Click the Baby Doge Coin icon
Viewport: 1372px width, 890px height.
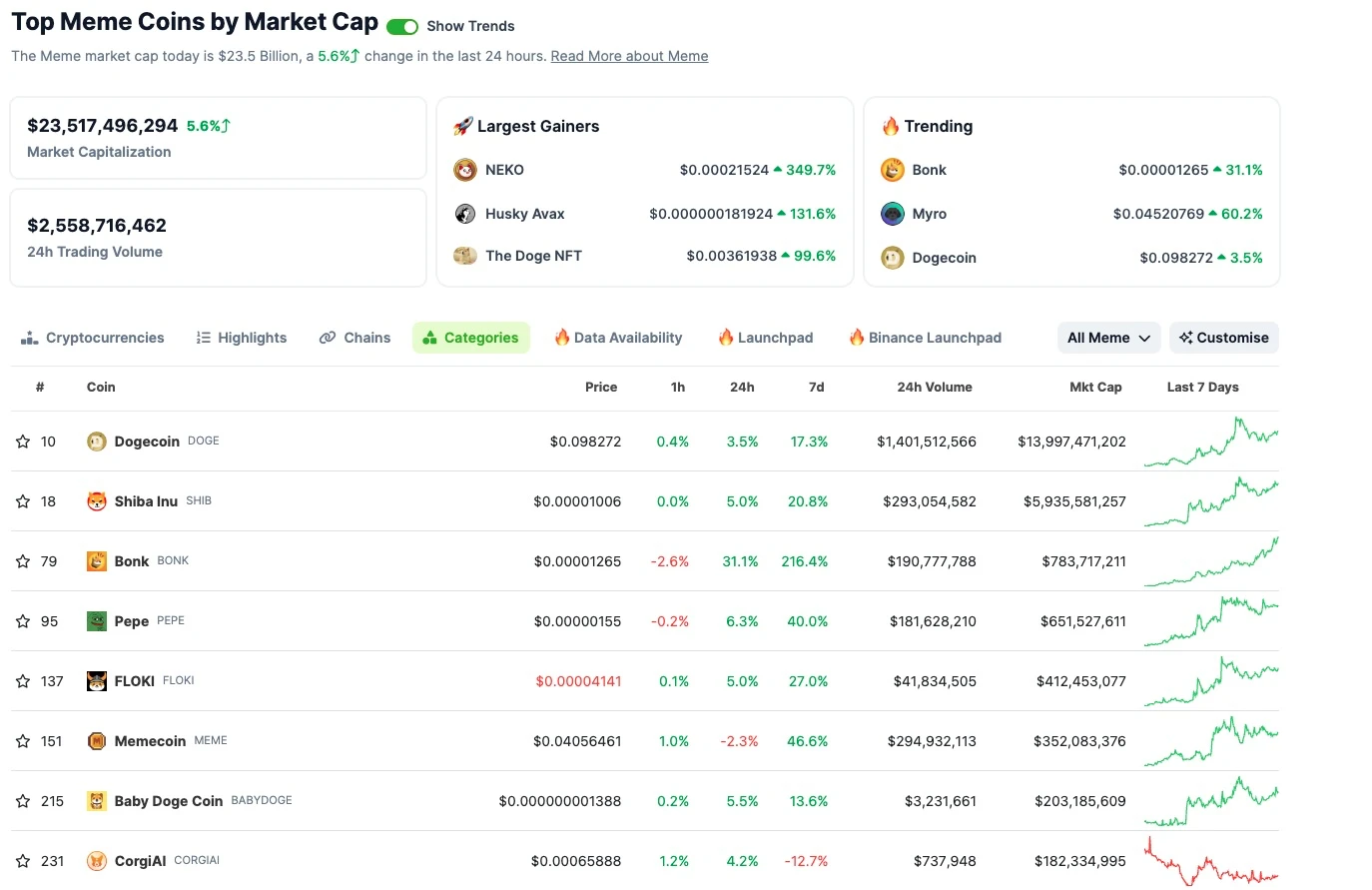(x=97, y=801)
